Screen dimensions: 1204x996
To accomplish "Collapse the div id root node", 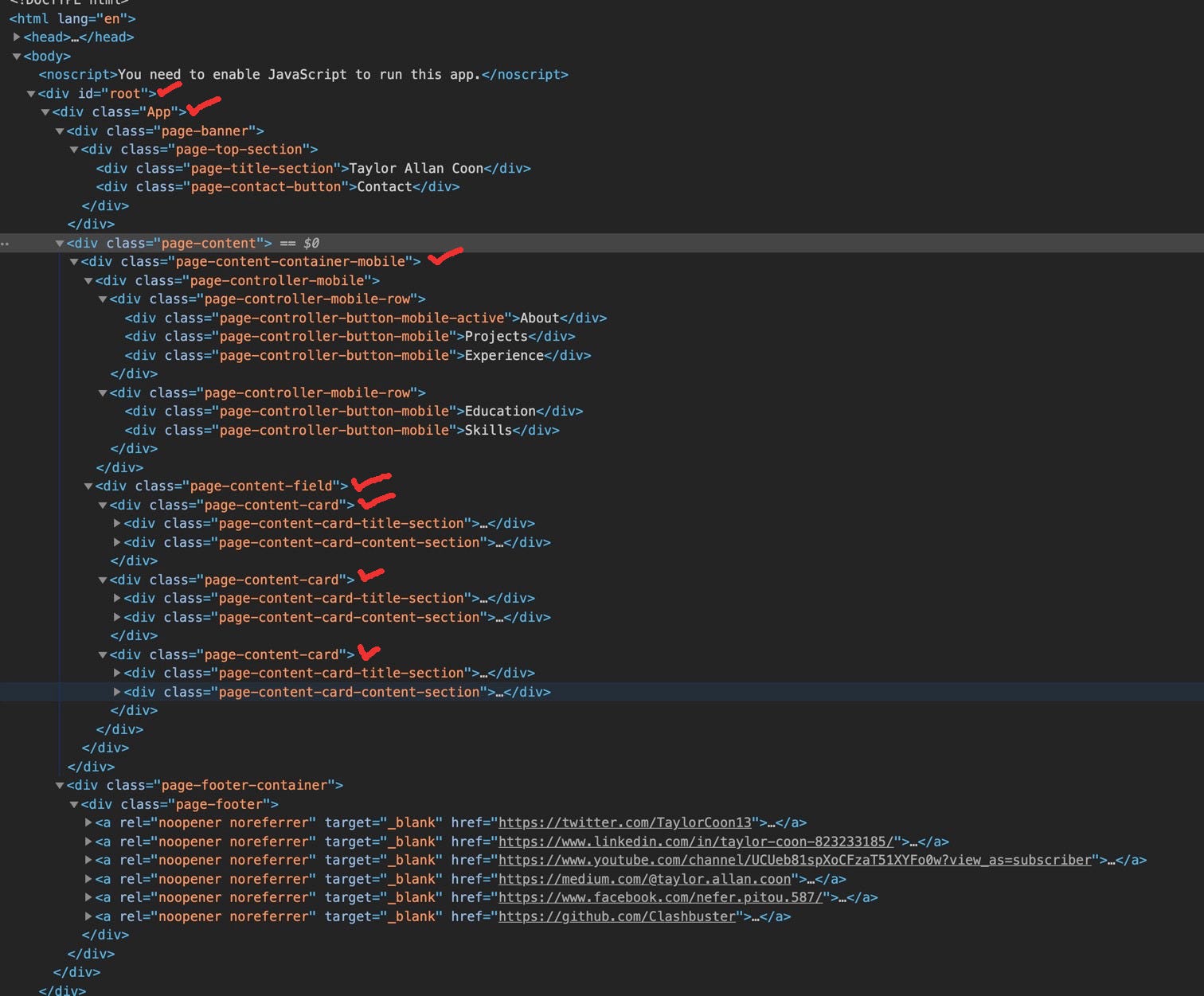I will pyautogui.click(x=31, y=93).
